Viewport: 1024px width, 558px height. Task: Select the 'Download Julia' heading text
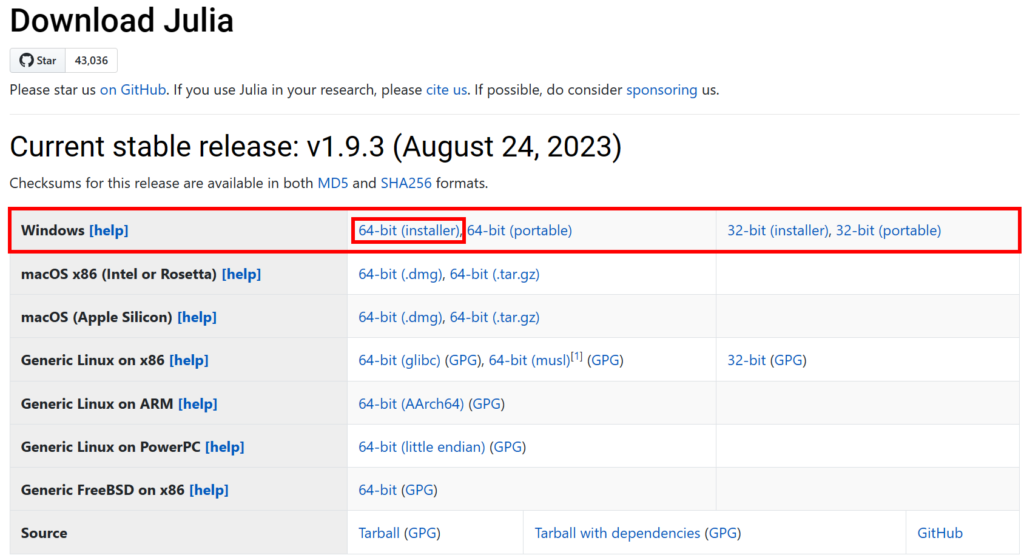pos(121,20)
